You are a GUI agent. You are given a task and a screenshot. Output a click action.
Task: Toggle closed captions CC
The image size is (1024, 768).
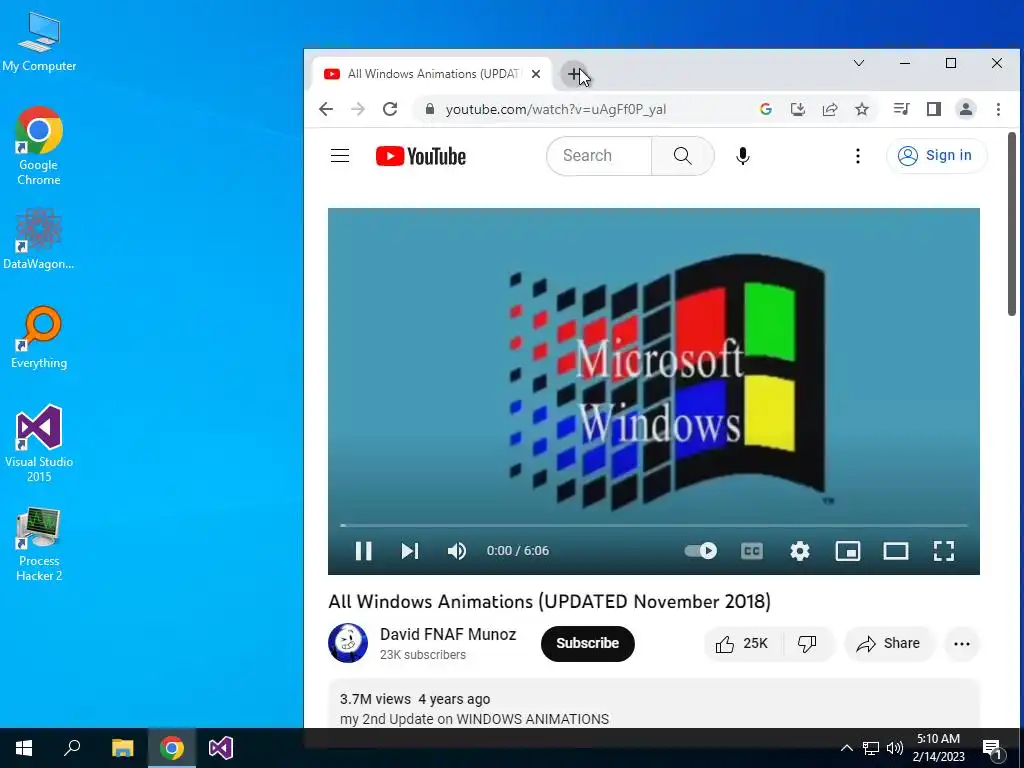click(x=752, y=551)
